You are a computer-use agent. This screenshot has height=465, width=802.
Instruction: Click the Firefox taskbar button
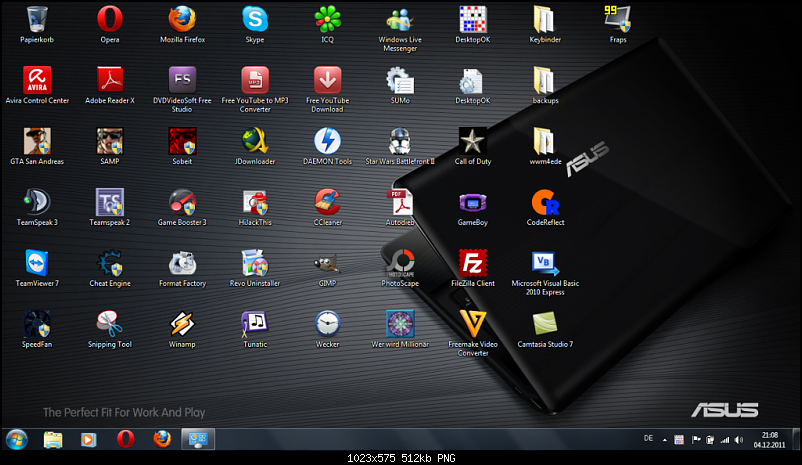click(x=162, y=439)
